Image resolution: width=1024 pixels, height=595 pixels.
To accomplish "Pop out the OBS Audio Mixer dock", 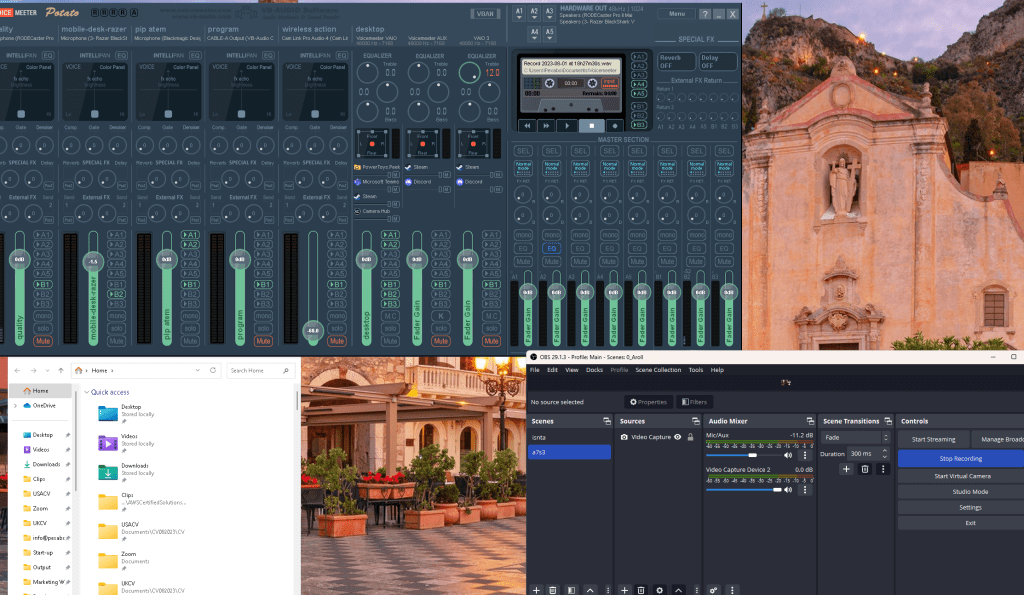I will tap(810, 421).
